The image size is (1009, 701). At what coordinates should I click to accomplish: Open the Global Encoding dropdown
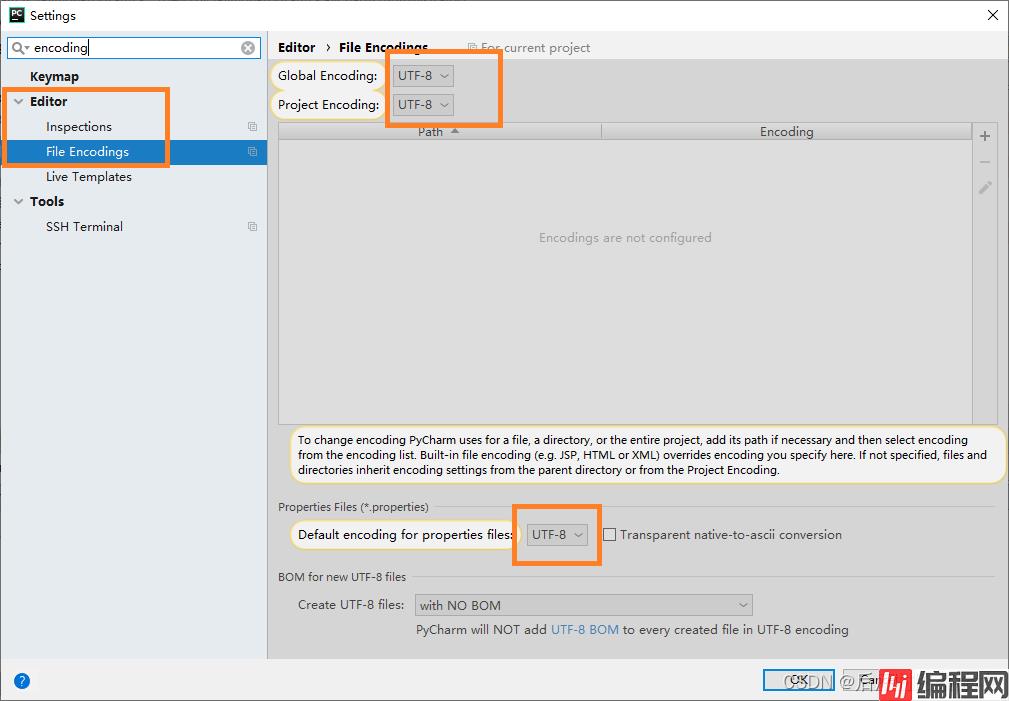[x=423, y=76]
